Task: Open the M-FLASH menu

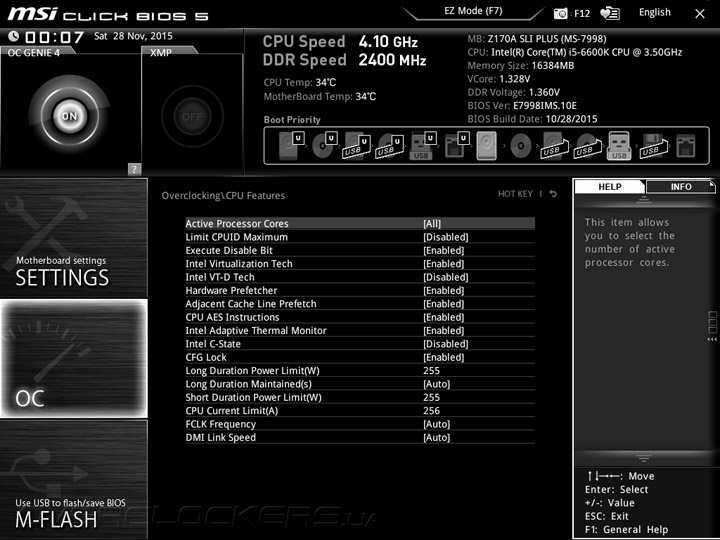Action: tap(73, 479)
